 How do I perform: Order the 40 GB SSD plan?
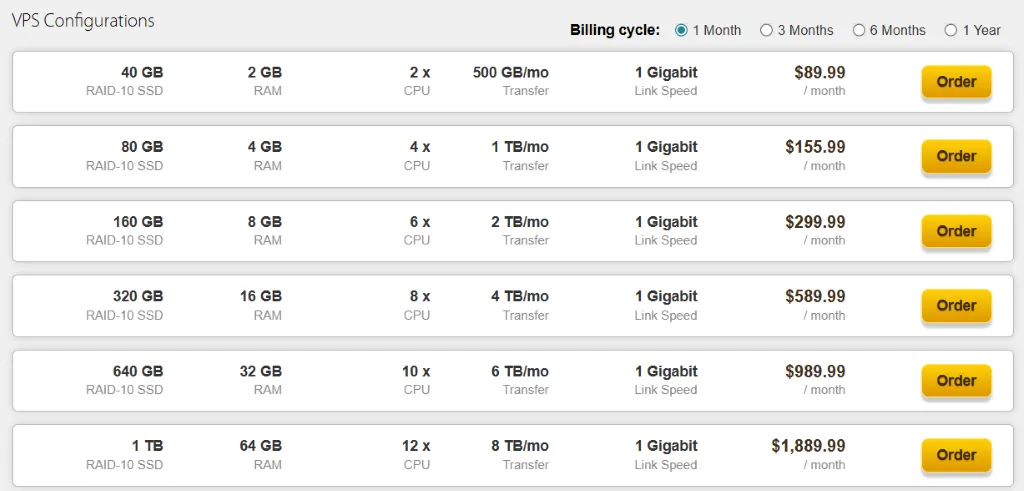pyautogui.click(x=956, y=82)
